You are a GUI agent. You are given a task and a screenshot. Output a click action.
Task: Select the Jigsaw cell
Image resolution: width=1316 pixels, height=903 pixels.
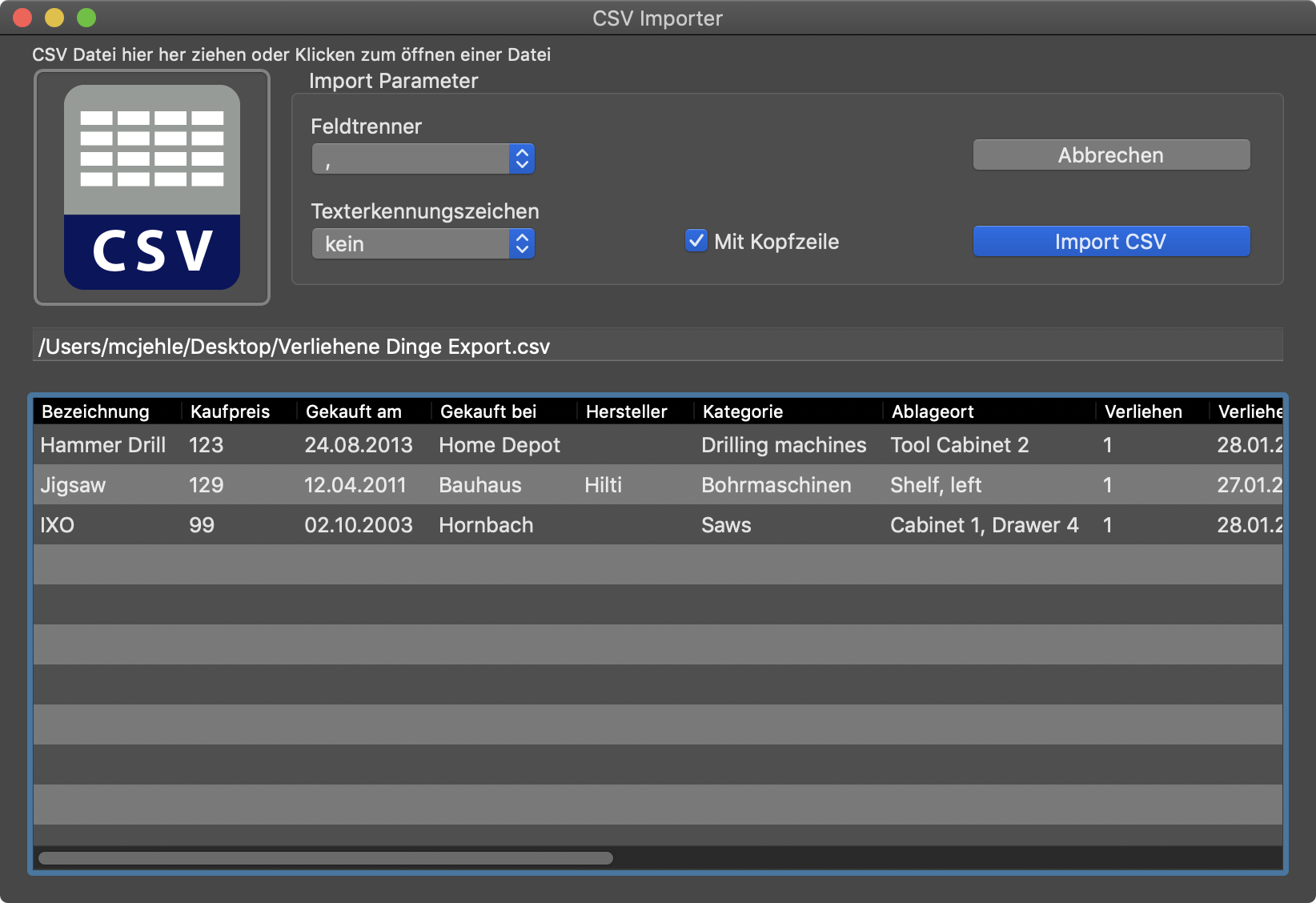coord(73,485)
